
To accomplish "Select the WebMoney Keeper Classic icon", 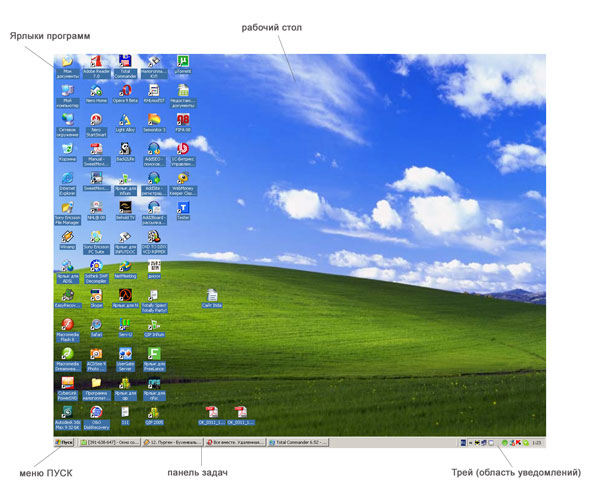I will 183,184.
